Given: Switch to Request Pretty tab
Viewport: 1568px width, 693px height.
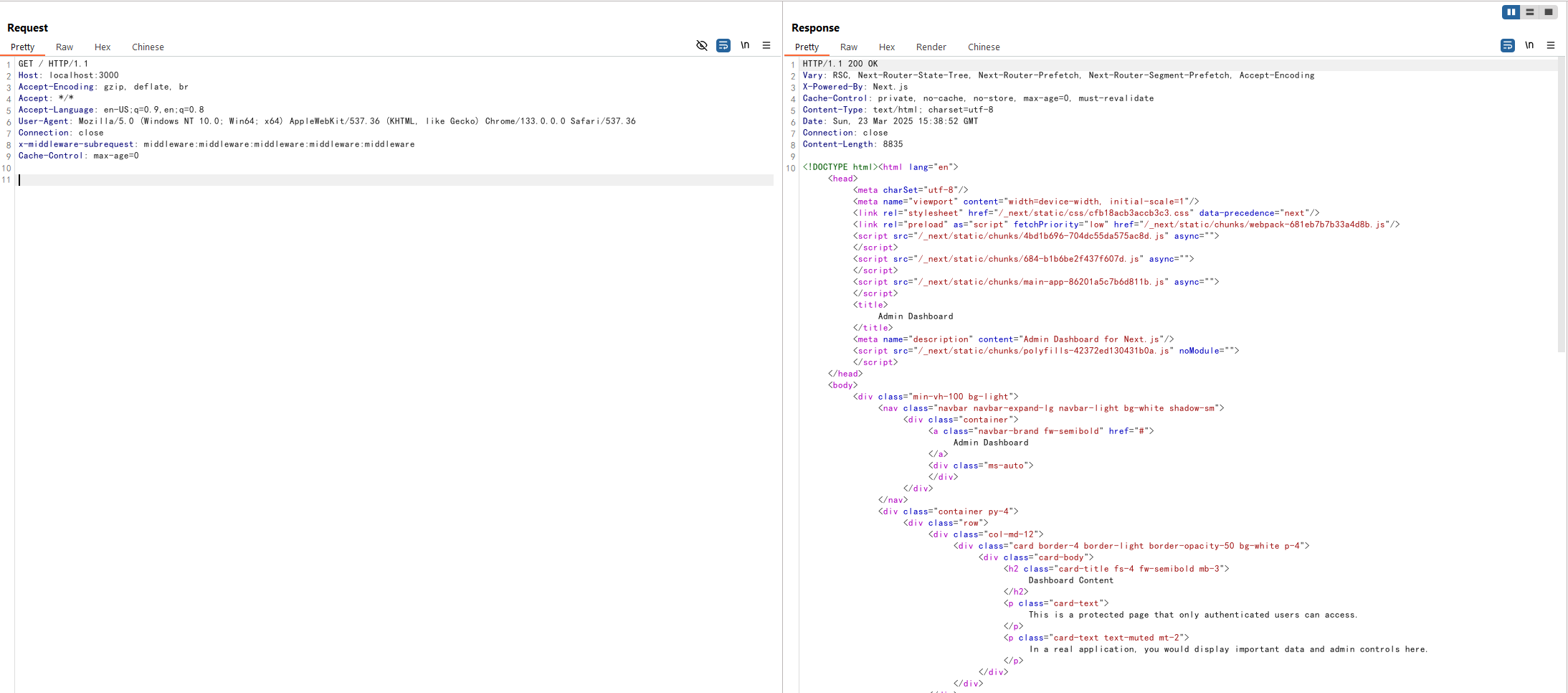Looking at the screenshot, I should [x=22, y=47].
